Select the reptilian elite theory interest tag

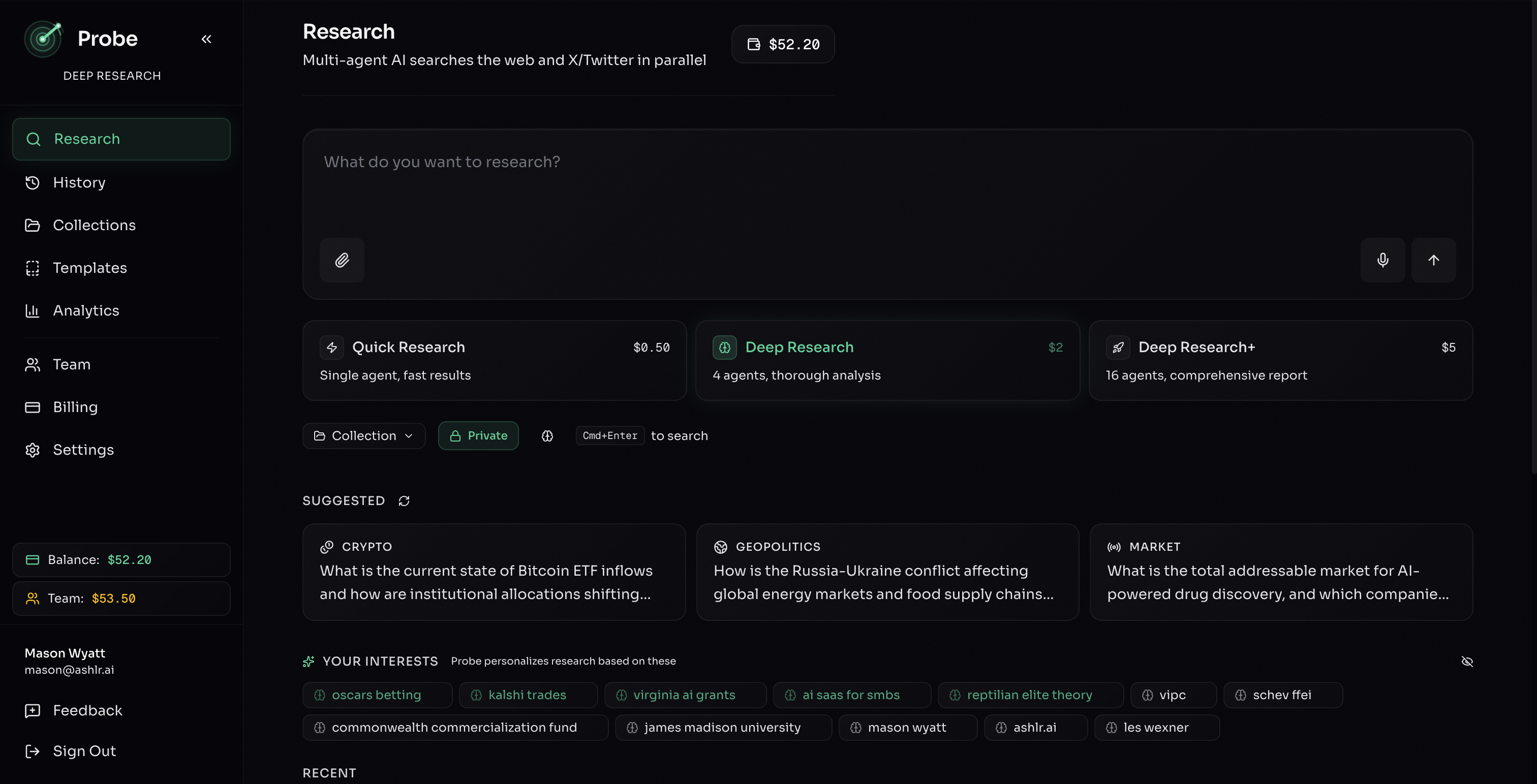tap(1029, 695)
